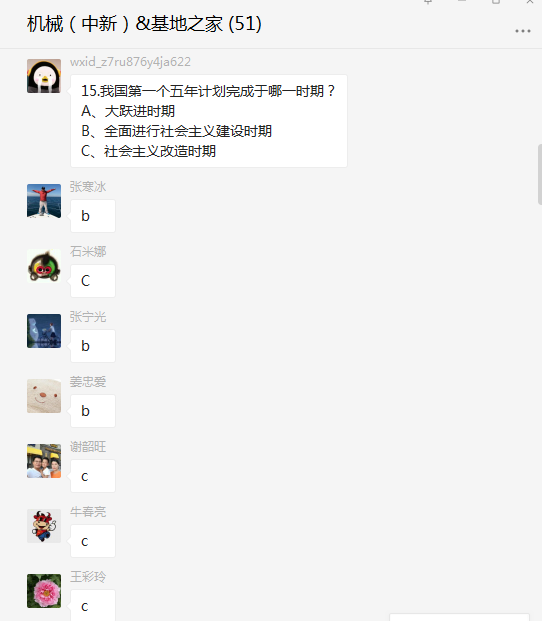Select the question 15 message bubble
The image size is (542, 621).
coord(209,121)
